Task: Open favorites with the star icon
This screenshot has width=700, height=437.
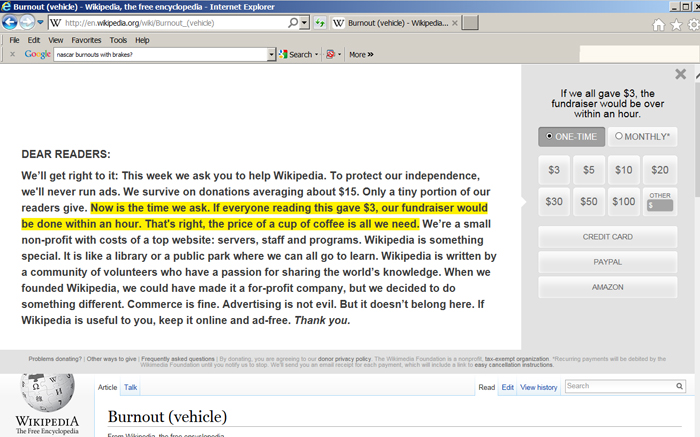Action: 676,25
